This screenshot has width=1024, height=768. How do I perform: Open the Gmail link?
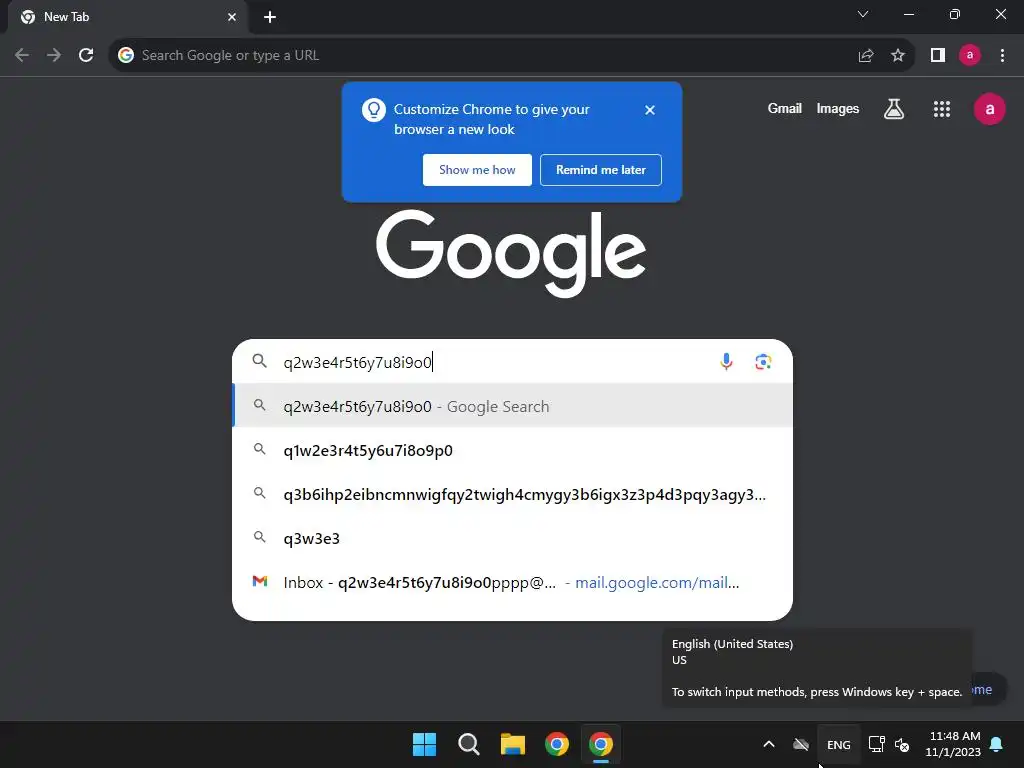click(784, 109)
